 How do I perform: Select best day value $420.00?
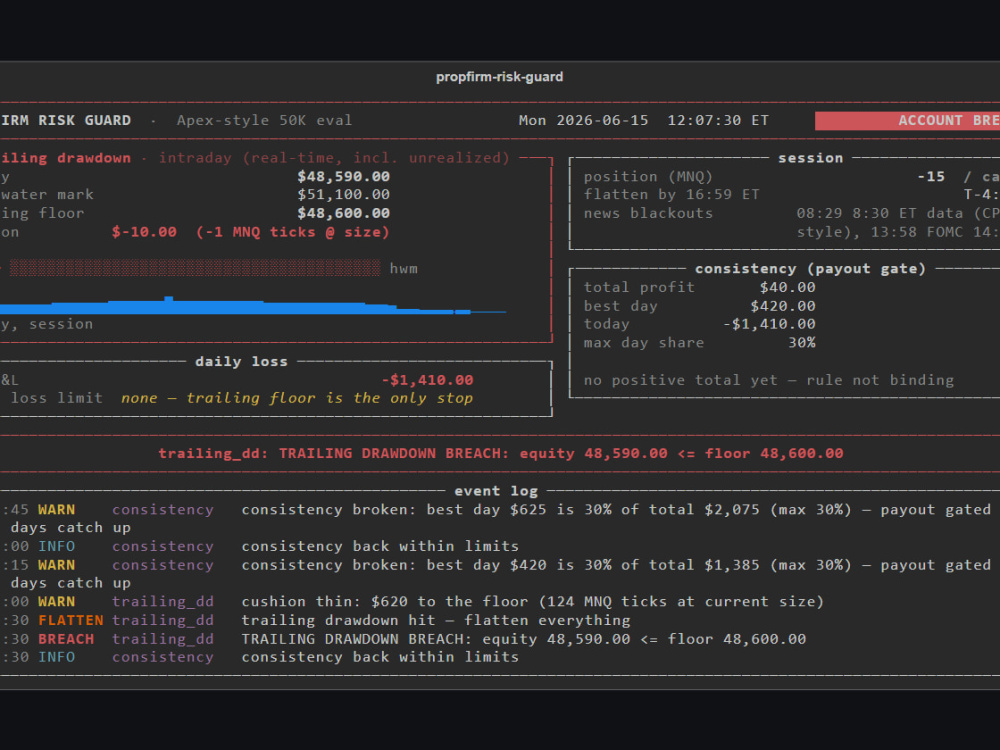pos(783,306)
